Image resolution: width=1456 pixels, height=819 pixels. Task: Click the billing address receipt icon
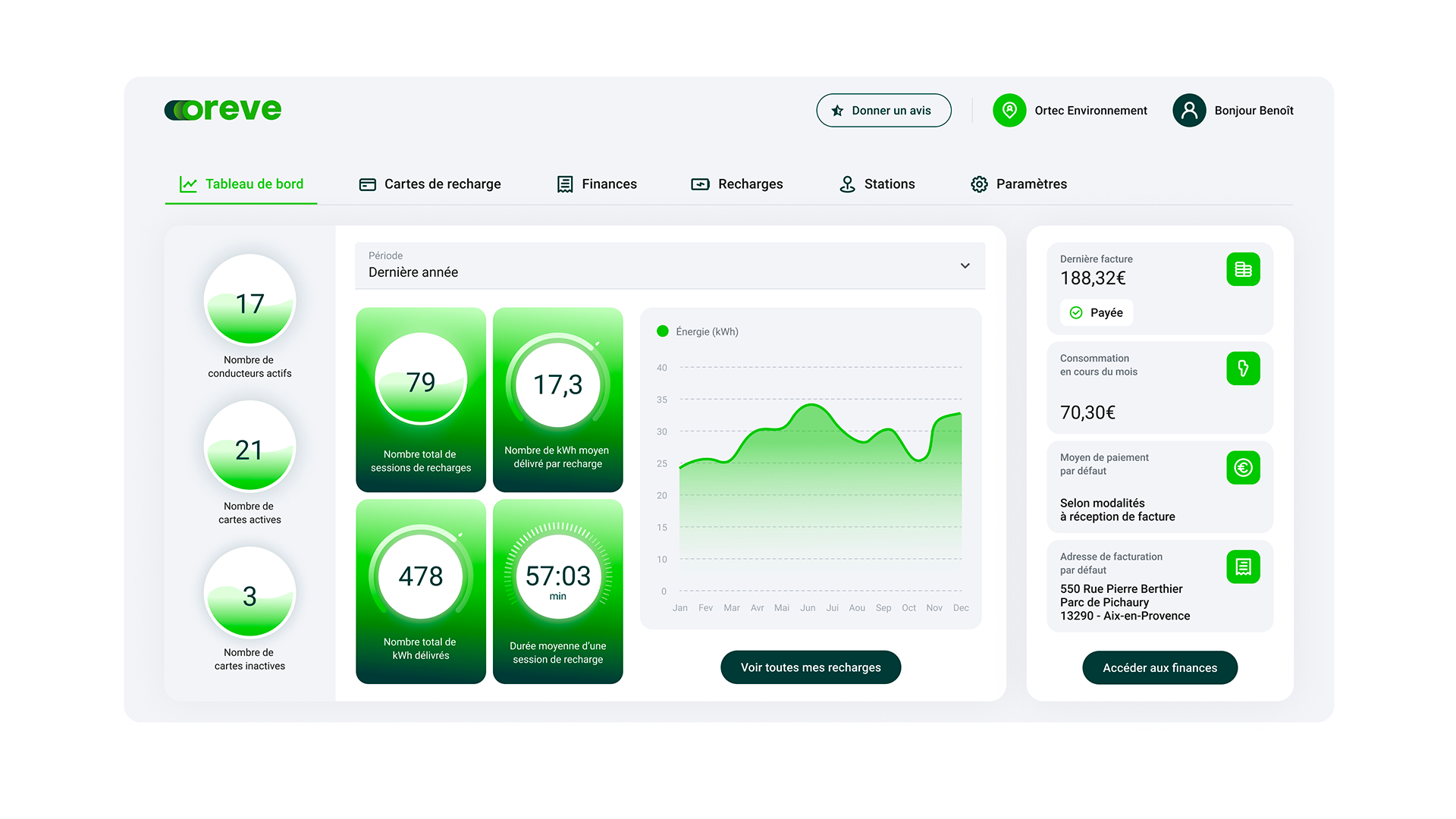click(x=1243, y=566)
